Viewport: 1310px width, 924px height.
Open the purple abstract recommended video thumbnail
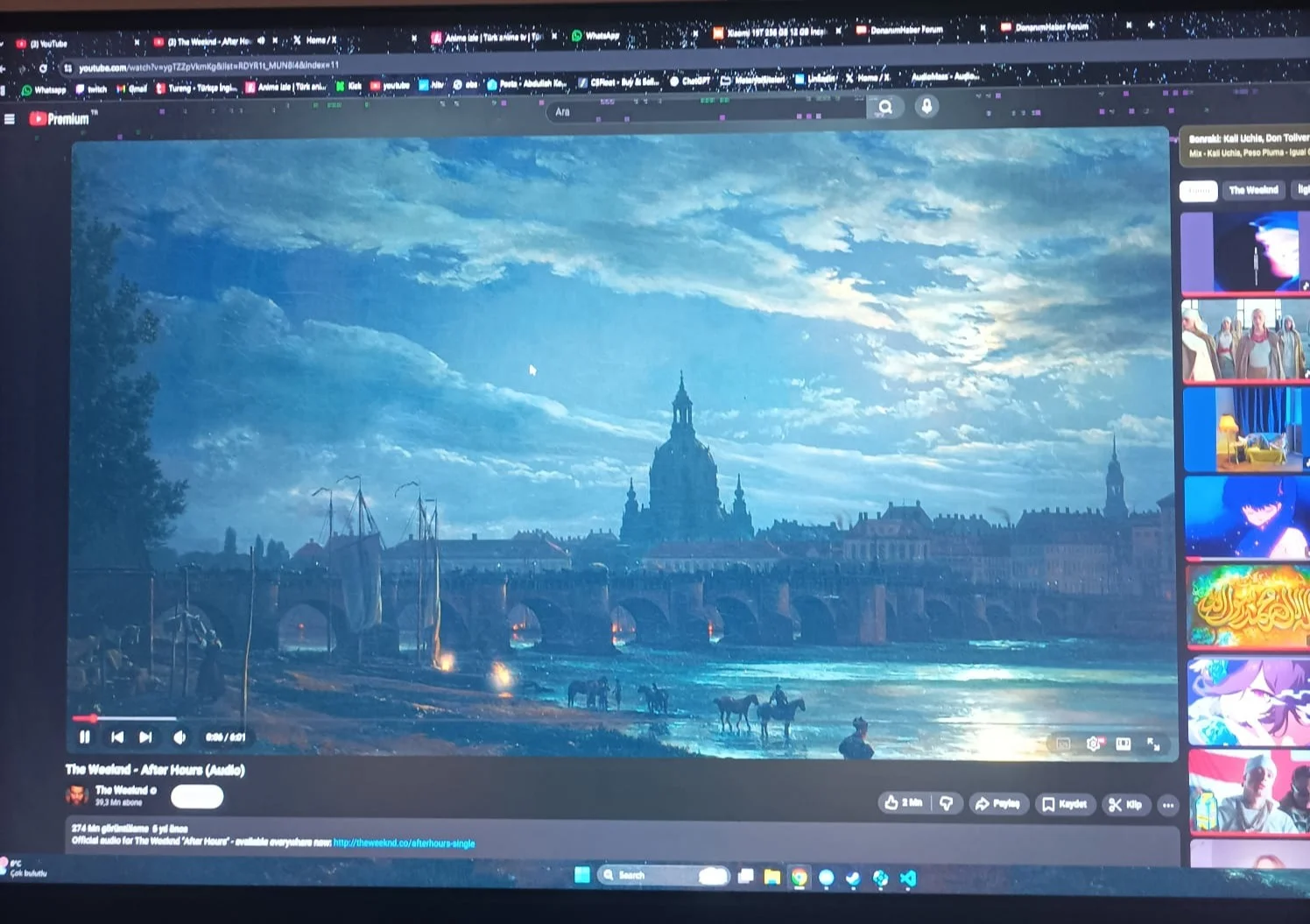click(1245, 252)
